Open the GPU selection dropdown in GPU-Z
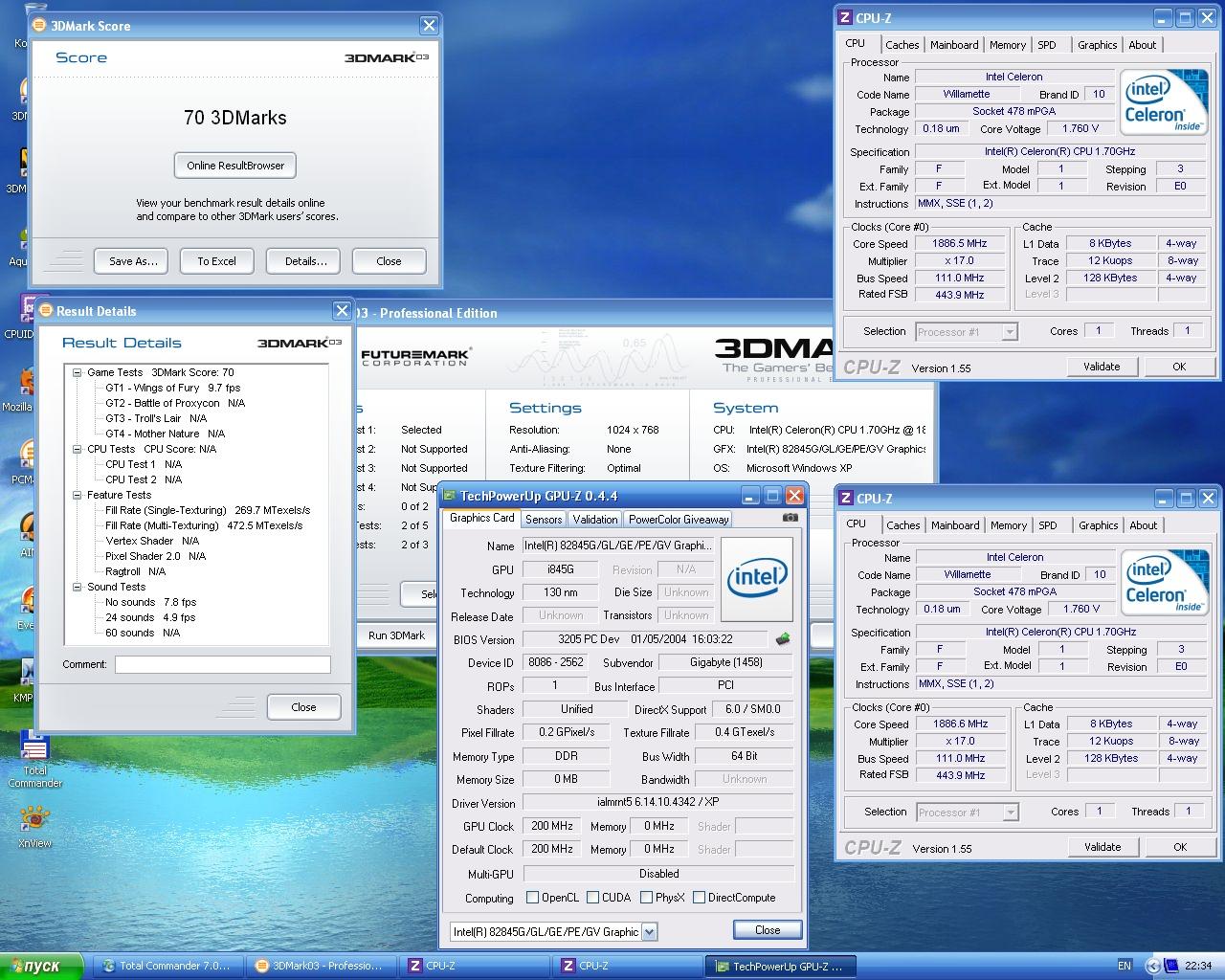This screenshot has width=1225, height=980. (650, 931)
